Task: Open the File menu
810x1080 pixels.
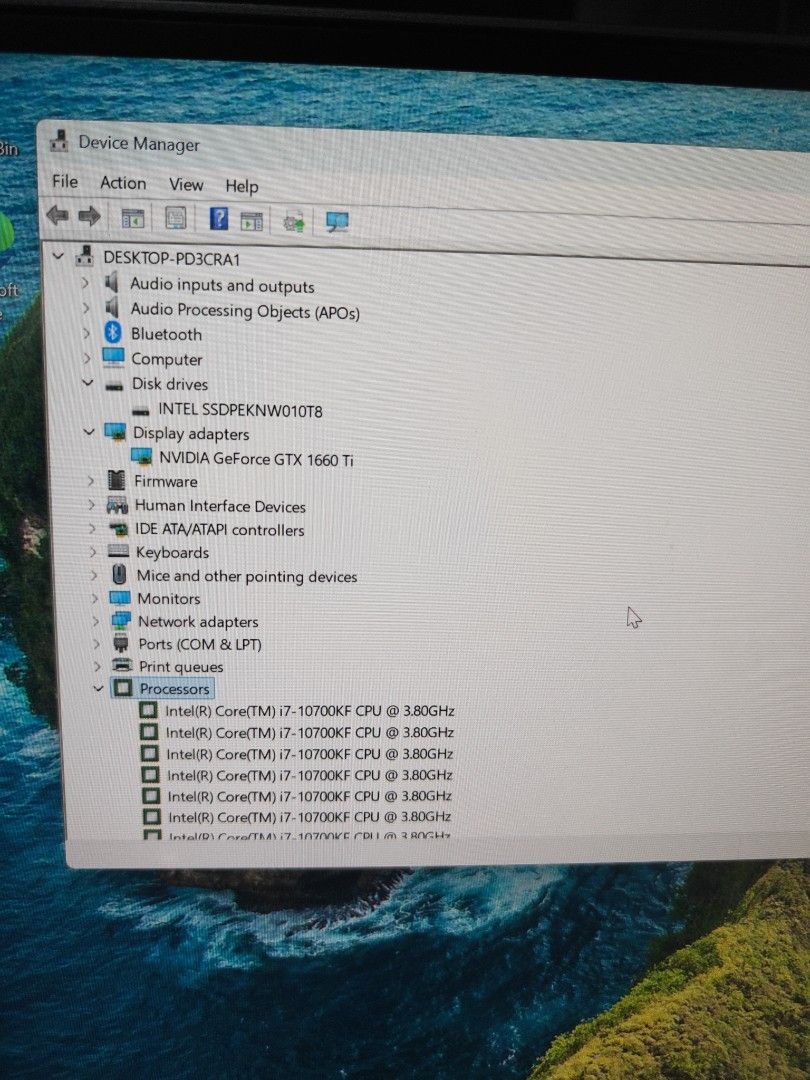Action: tap(64, 183)
